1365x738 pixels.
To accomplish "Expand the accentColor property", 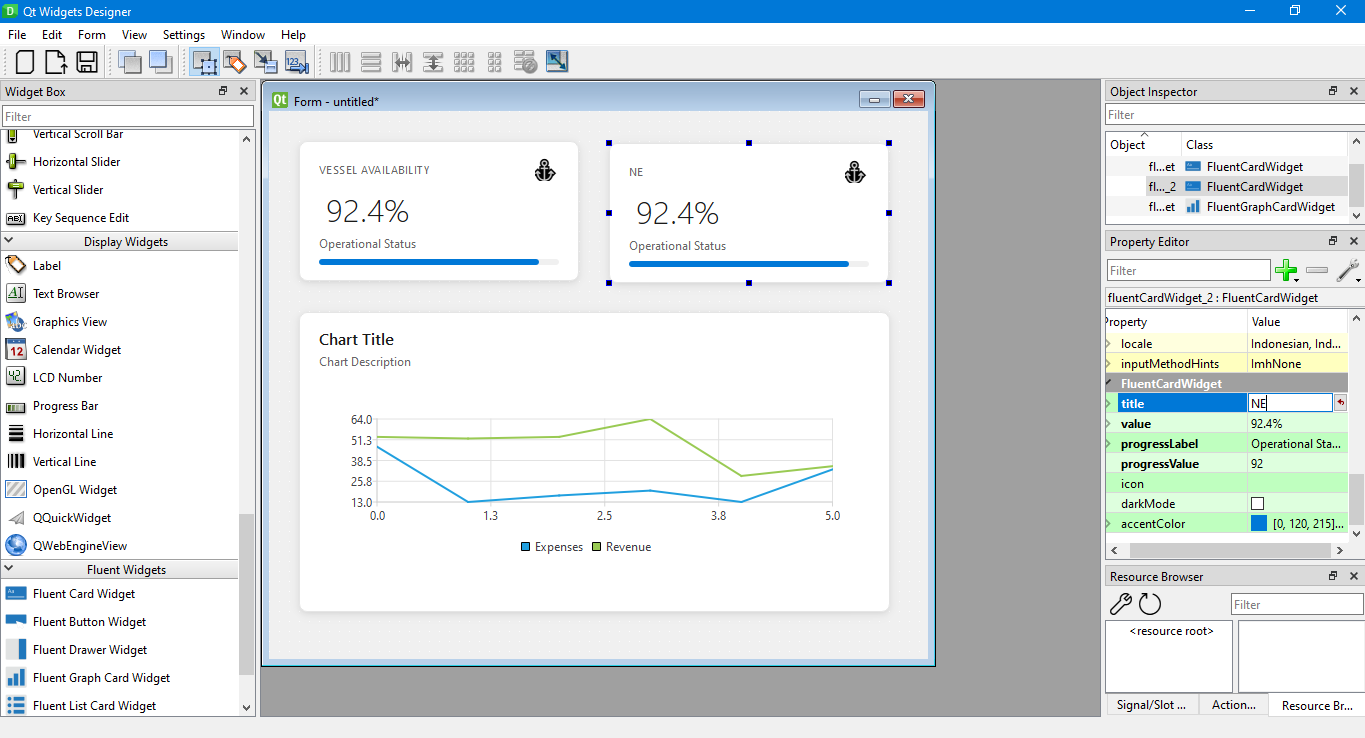I will (x=1108, y=523).
